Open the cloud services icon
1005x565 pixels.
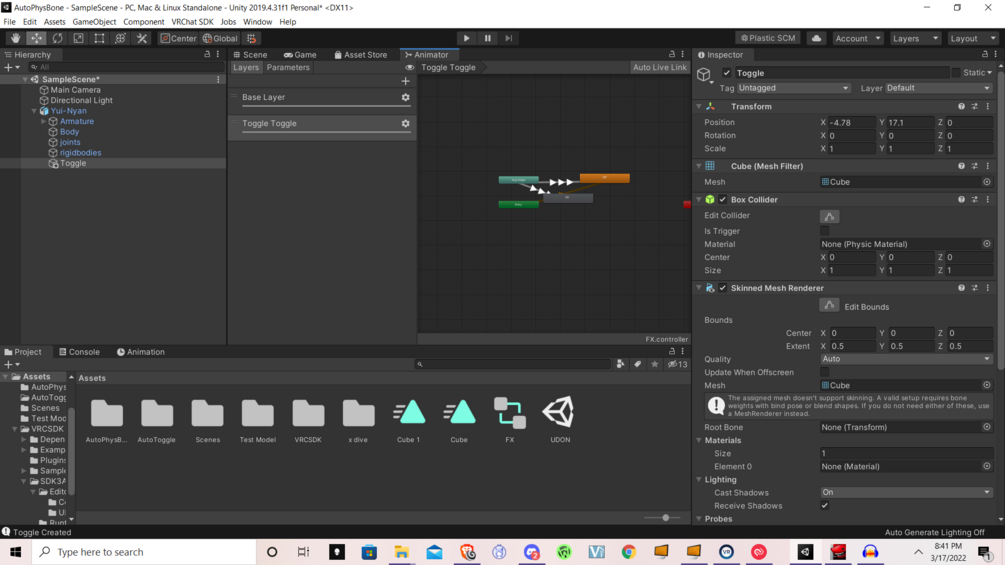point(816,38)
